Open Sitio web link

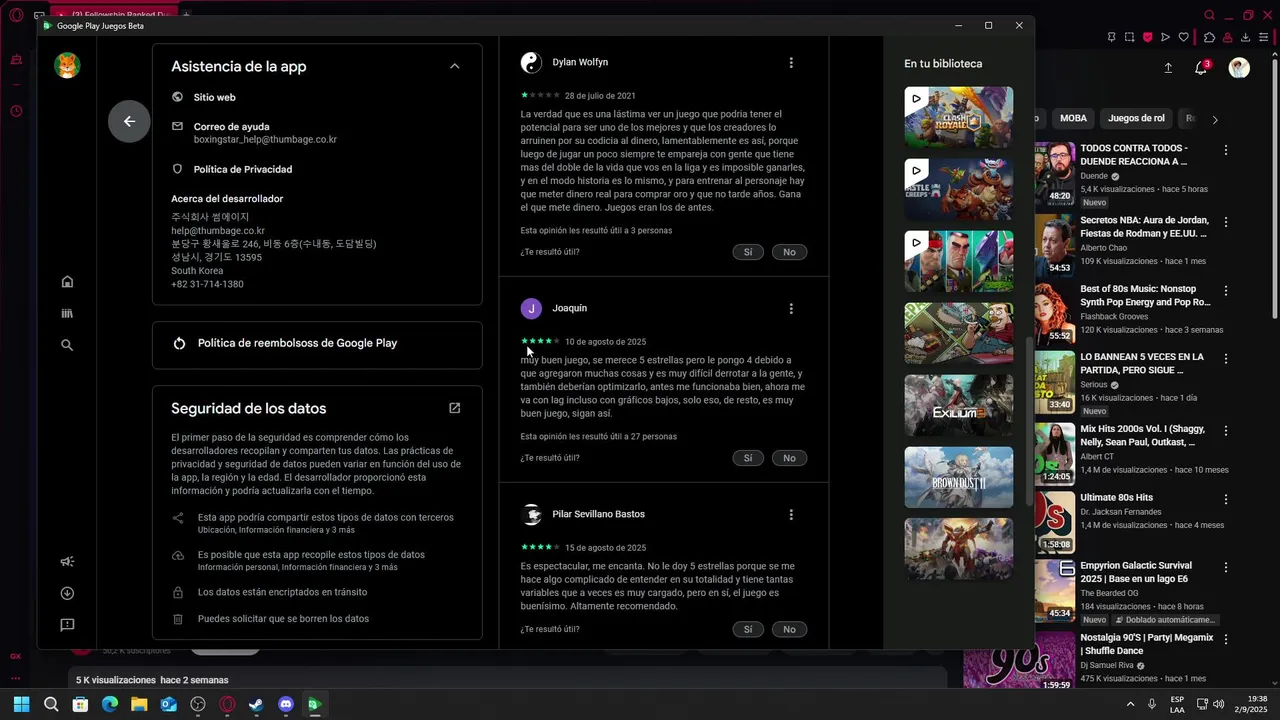tap(215, 97)
